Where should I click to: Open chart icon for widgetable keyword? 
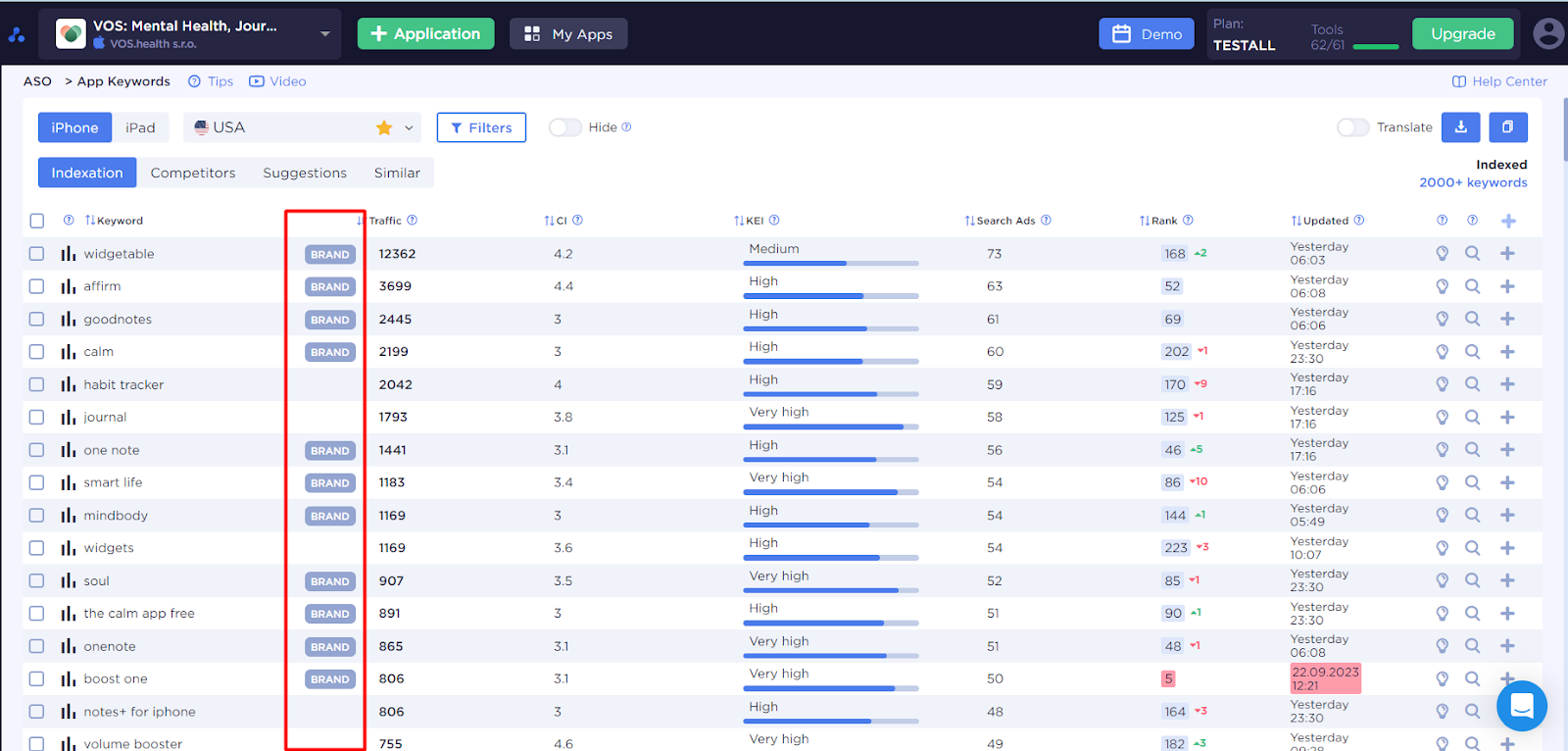(68, 254)
